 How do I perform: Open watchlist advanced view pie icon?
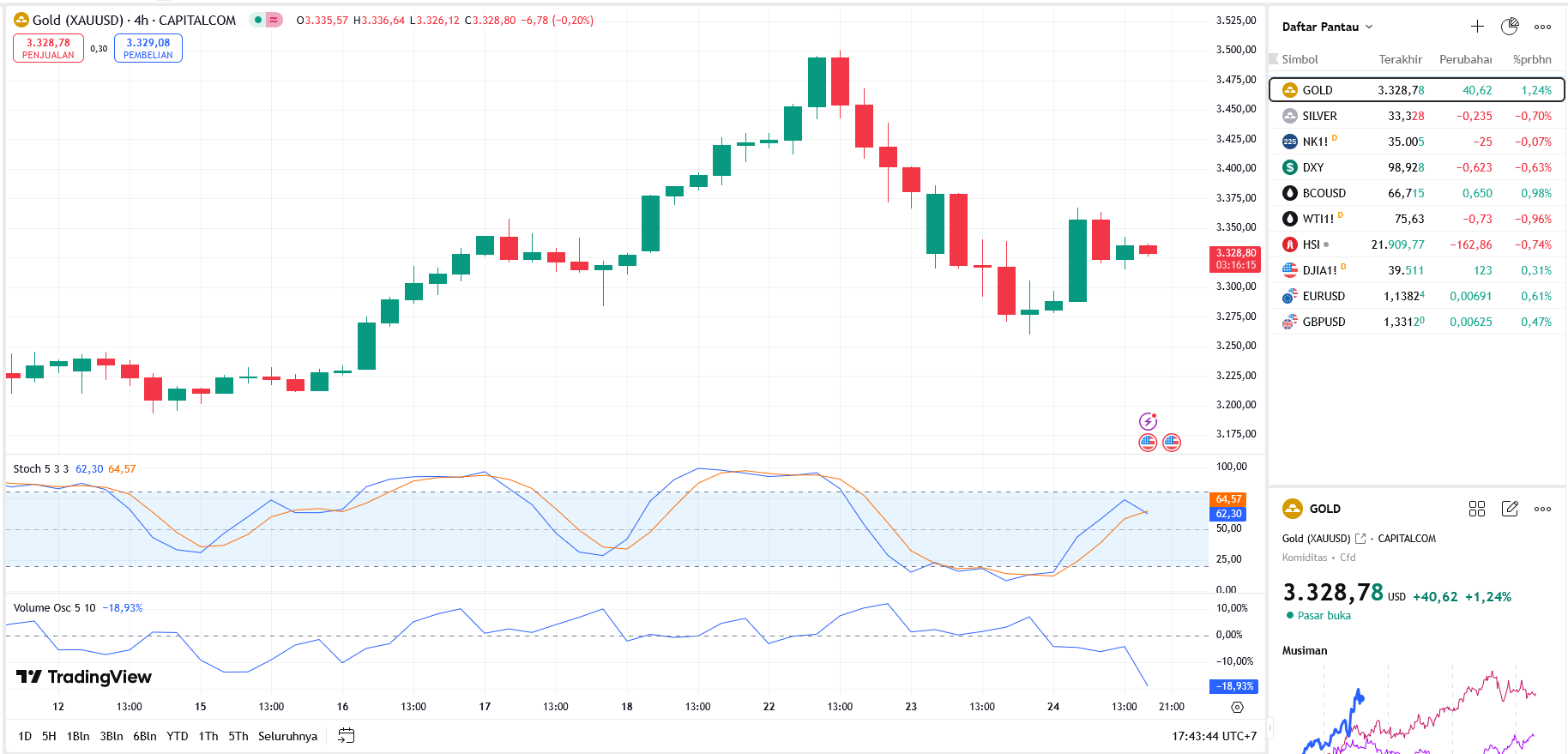coord(1510,27)
